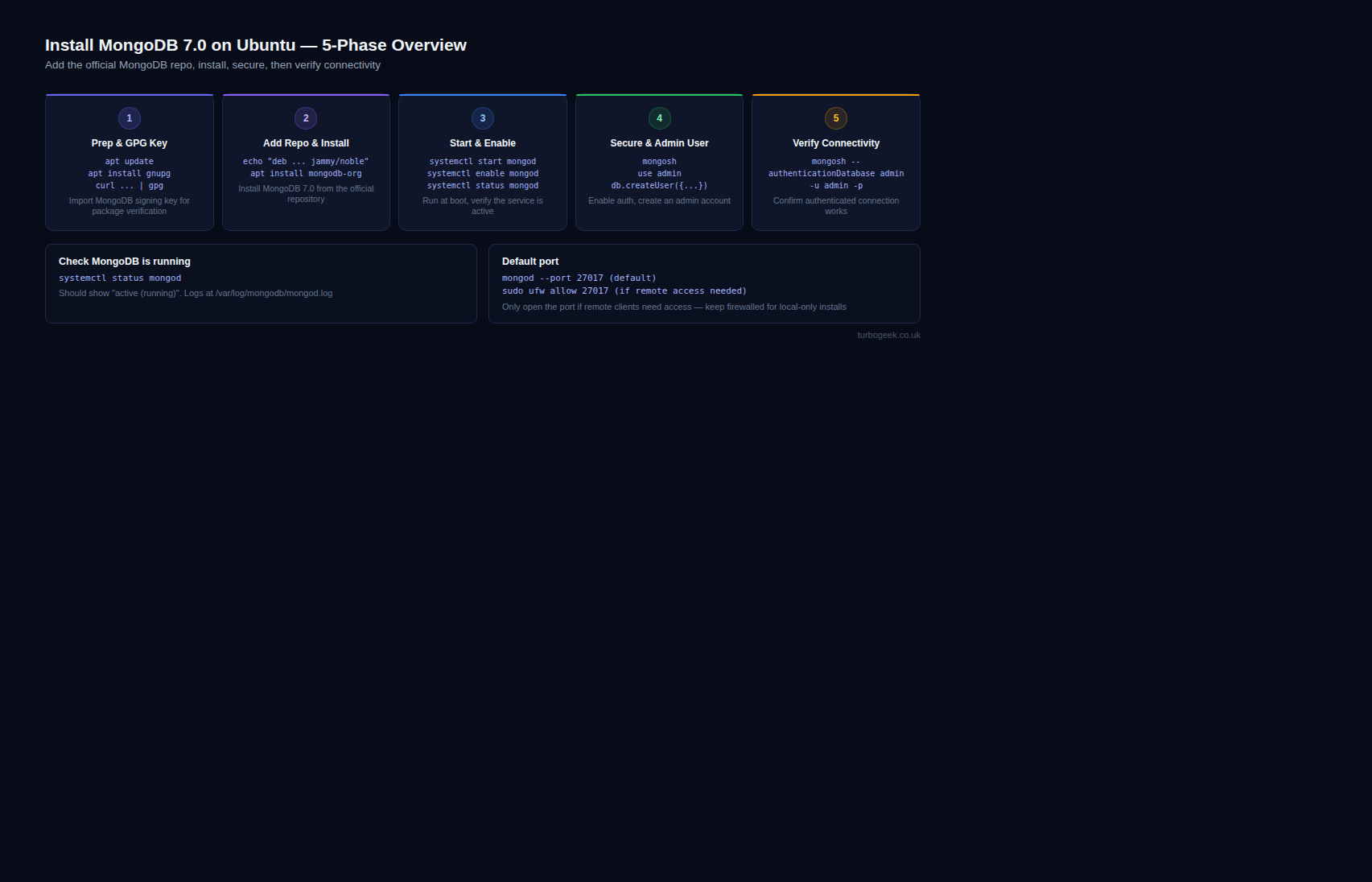Click the 'Default port' heading
The width and height of the screenshot is (1372, 882).
(530, 262)
